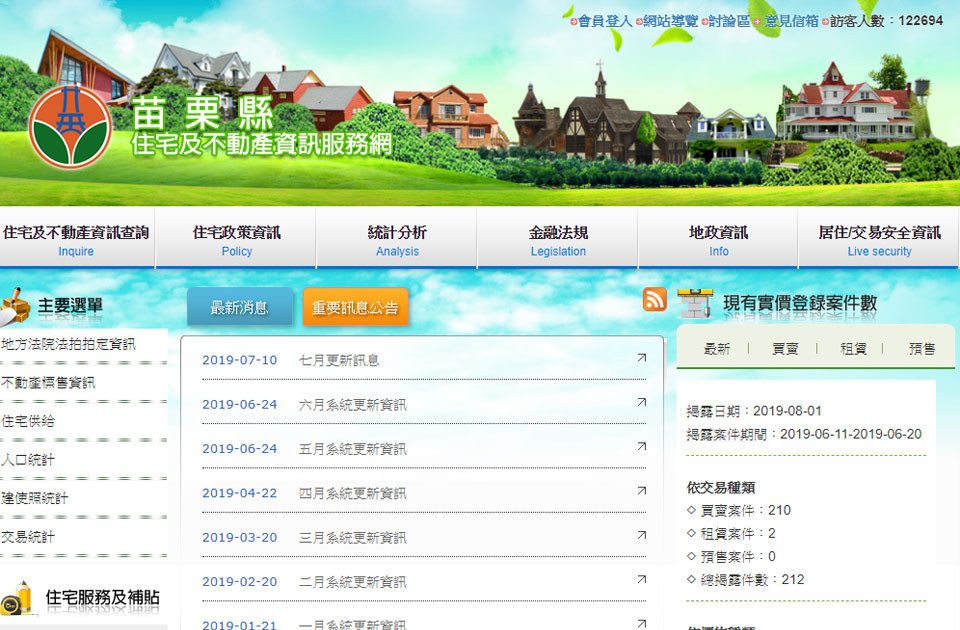Click the 苗栗縣 site title banner
Image resolution: width=960 pixels, height=630 pixels.
click(x=203, y=114)
